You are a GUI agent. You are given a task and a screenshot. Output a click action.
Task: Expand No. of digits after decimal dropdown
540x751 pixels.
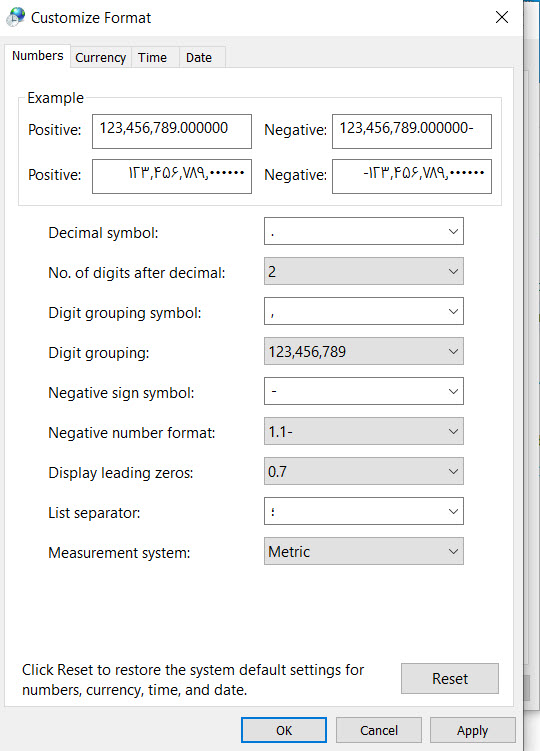coord(364,271)
